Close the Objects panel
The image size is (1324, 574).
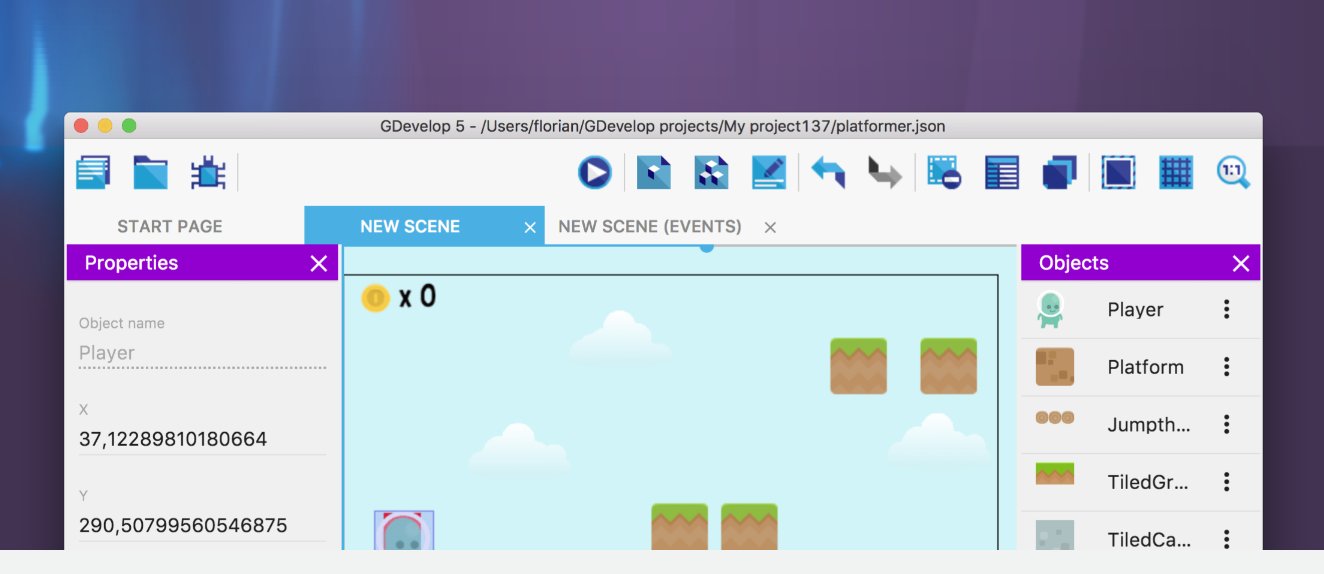tap(1241, 263)
